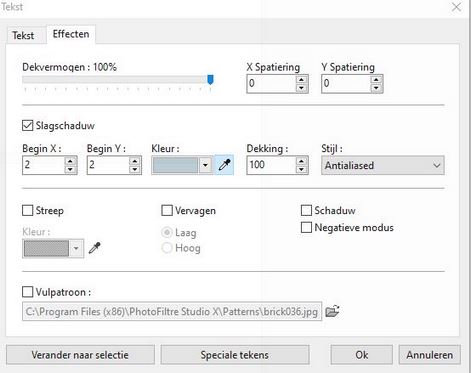
Task: Increase Dekking value with up arrow
Action: (301, 161)
